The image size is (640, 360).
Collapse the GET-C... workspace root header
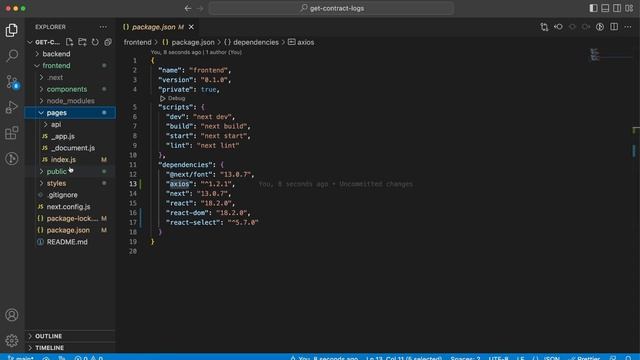pyautogui.click(x=44, y=42)
